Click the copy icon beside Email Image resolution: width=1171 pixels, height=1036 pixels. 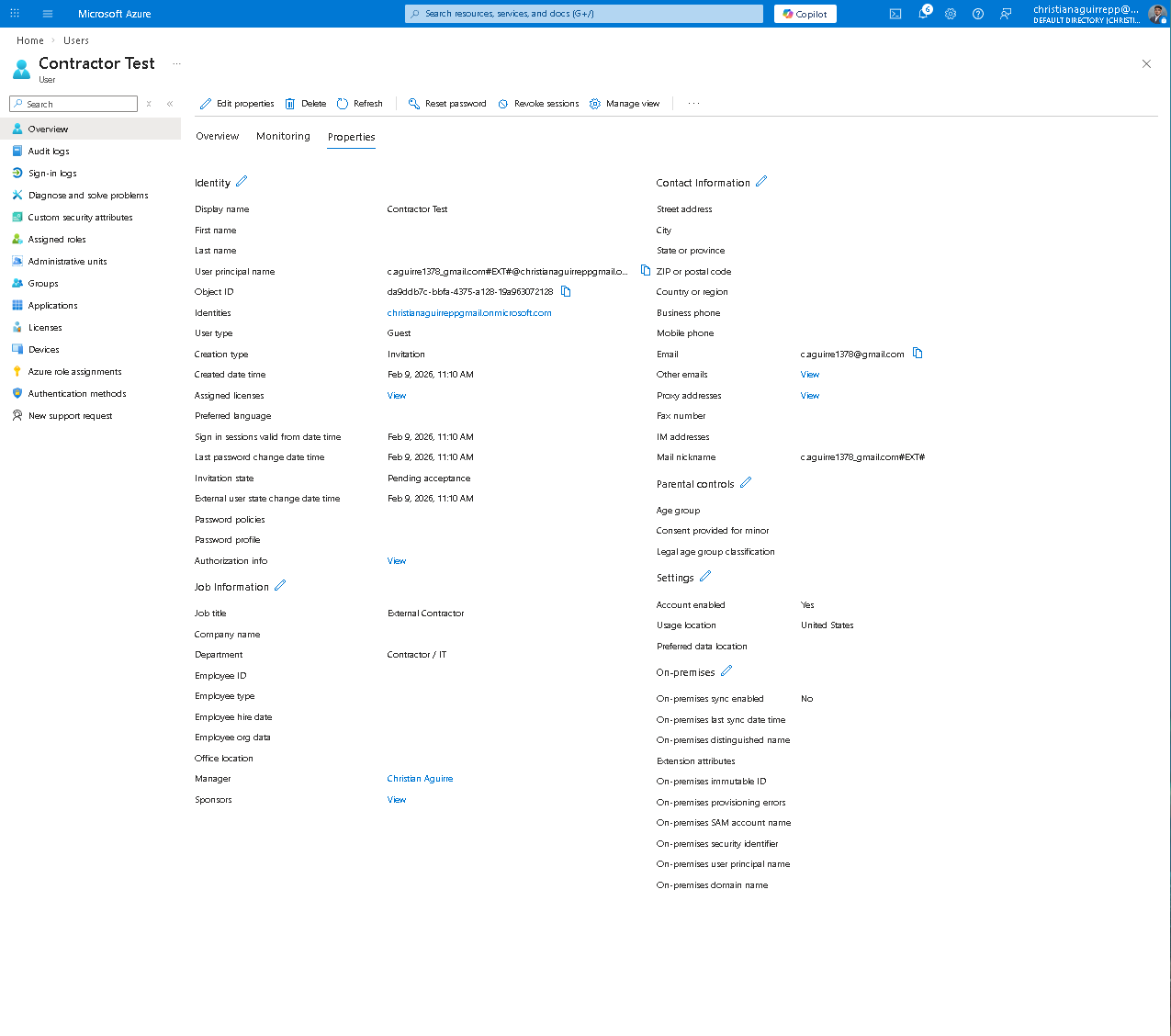917,354
